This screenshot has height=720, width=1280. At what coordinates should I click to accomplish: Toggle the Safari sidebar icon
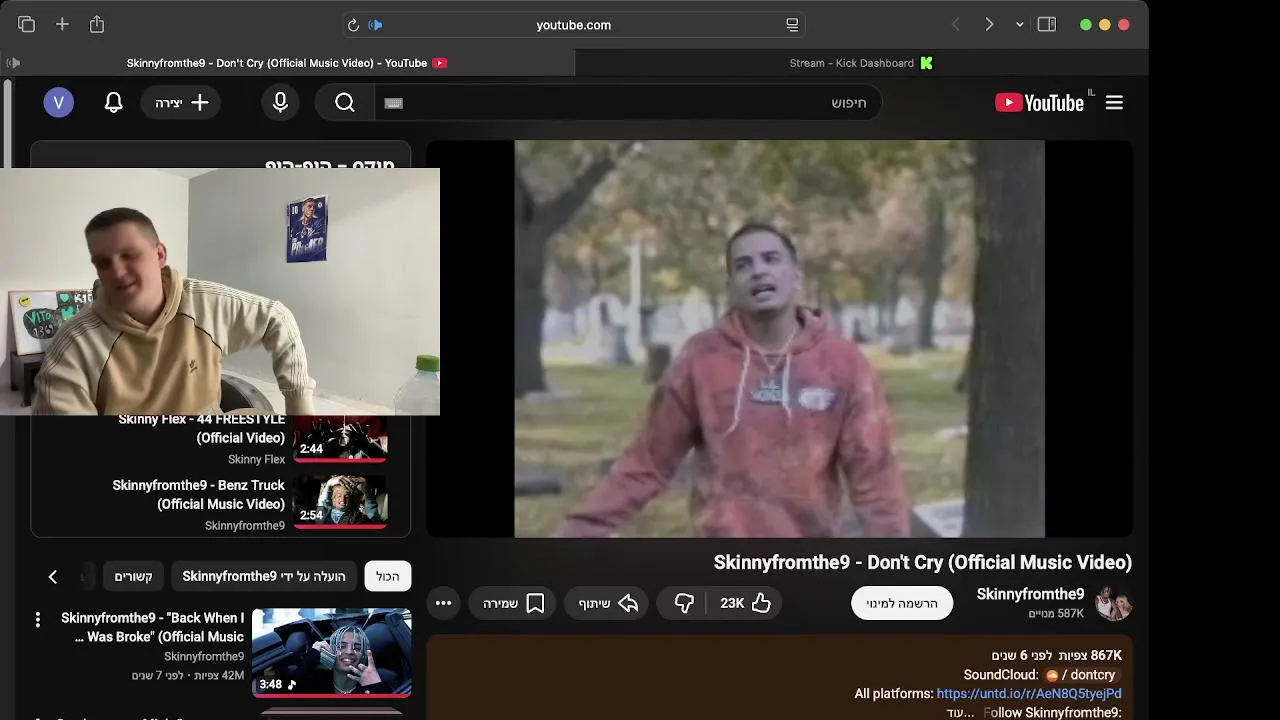click(1047, 24)
